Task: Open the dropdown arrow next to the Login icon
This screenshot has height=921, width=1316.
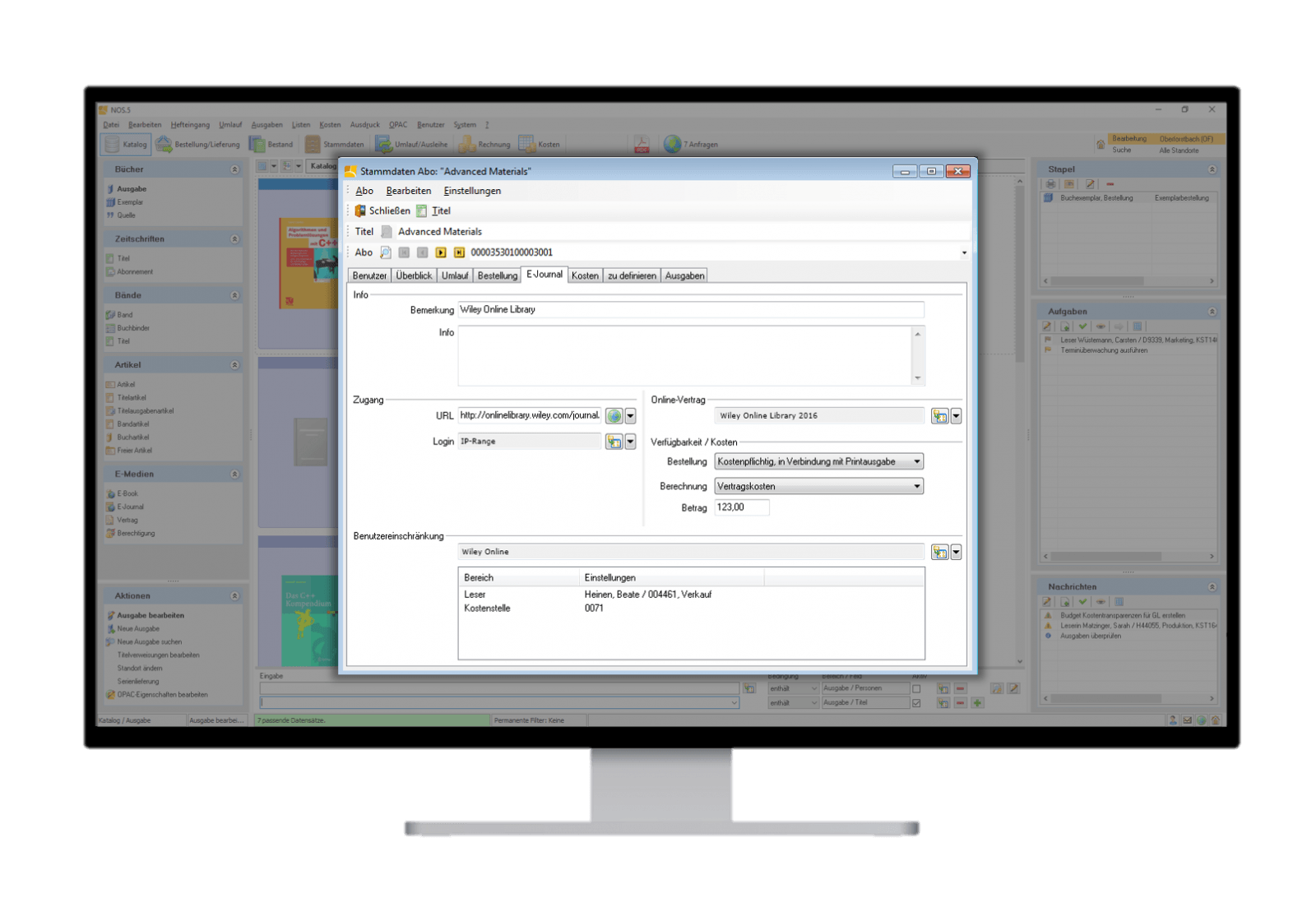Action: (630, 442)
